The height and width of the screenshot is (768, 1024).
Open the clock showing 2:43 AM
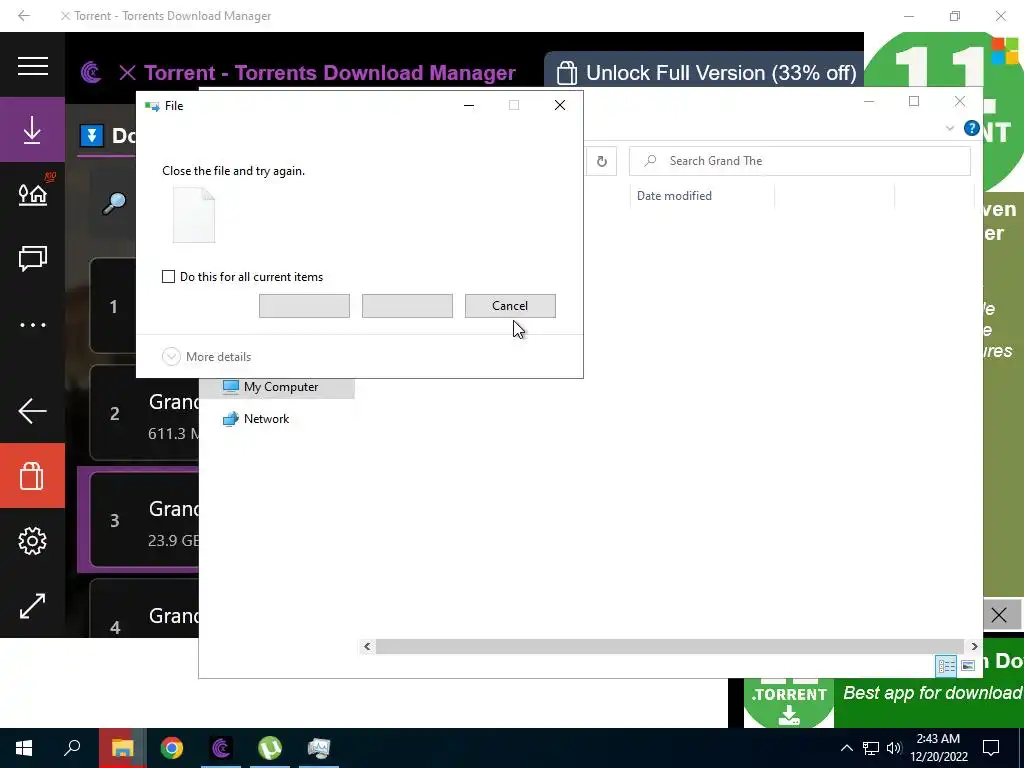pyautogui.click(x=938, y=748)
